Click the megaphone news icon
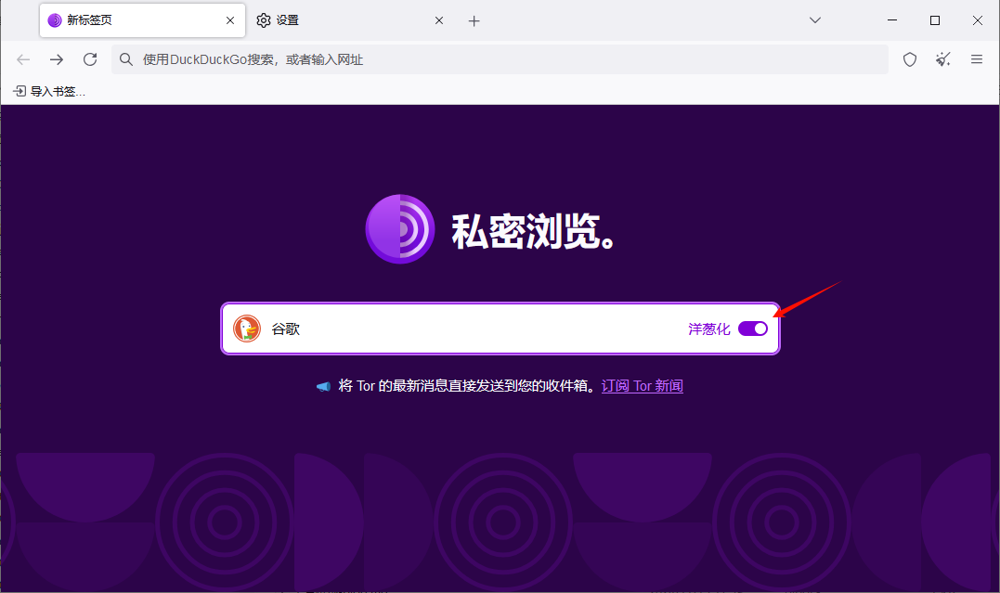The width and height of the screenshot is (1000, 593). pyautogui.click(x=323, y=387)
